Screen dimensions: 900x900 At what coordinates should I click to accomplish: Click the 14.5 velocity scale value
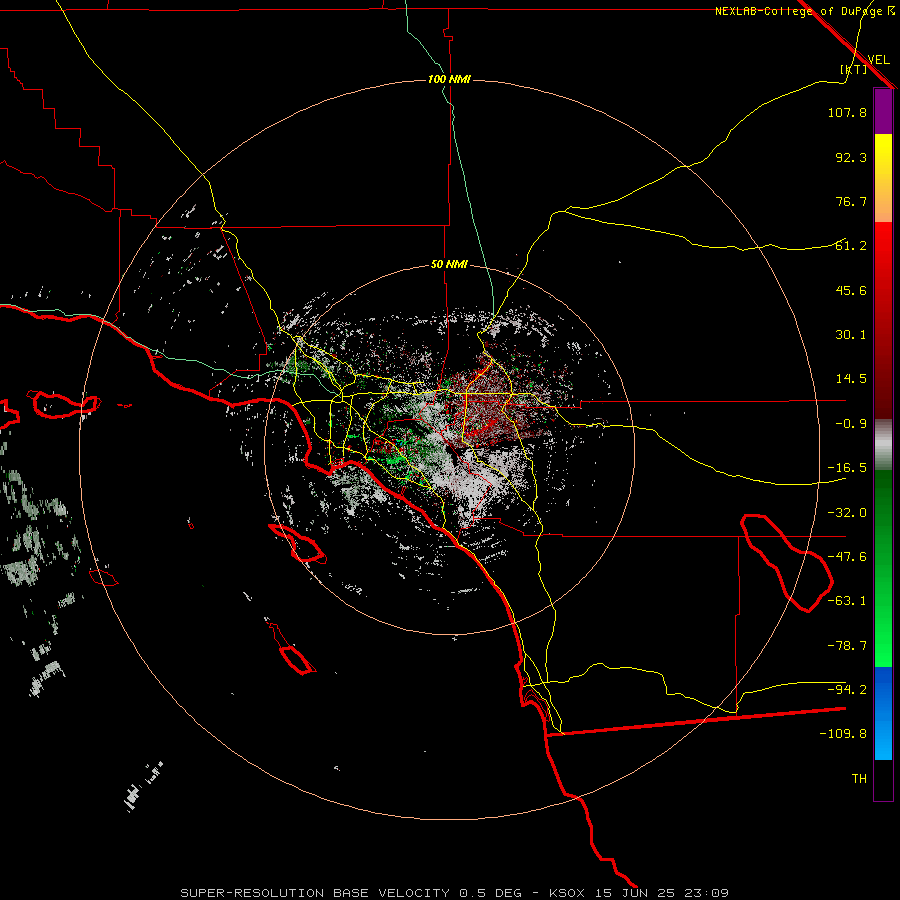[851, 379]
